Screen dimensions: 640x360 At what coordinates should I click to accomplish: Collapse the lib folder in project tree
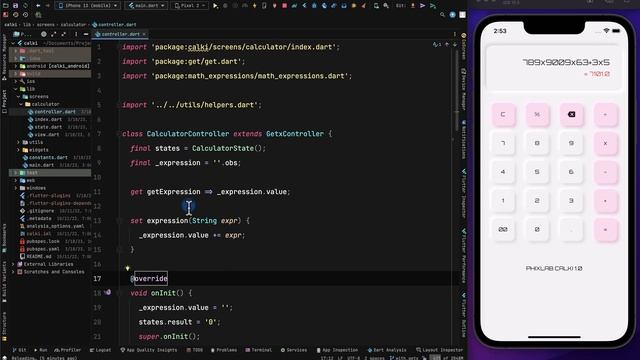tap(16, 89)
